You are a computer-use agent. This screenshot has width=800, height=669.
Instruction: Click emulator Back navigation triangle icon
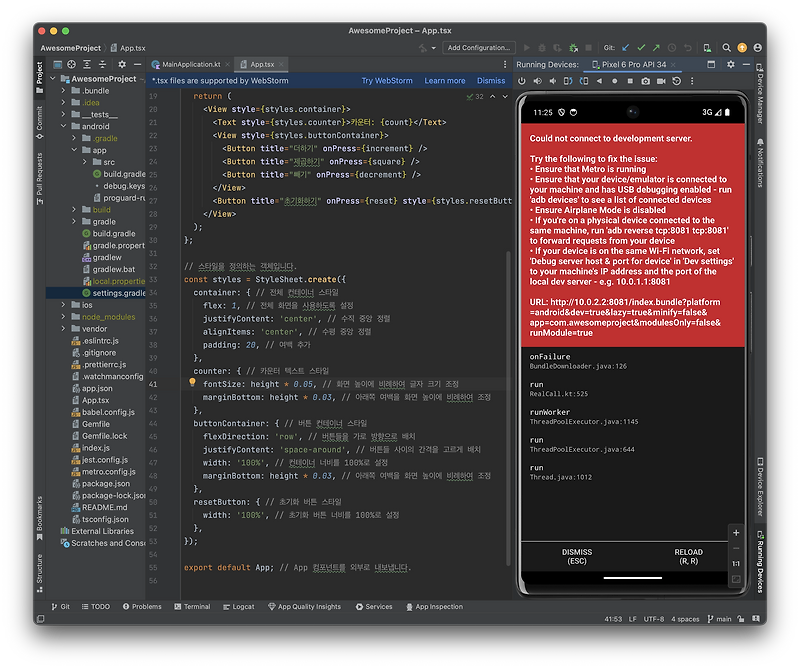(599, 81)
